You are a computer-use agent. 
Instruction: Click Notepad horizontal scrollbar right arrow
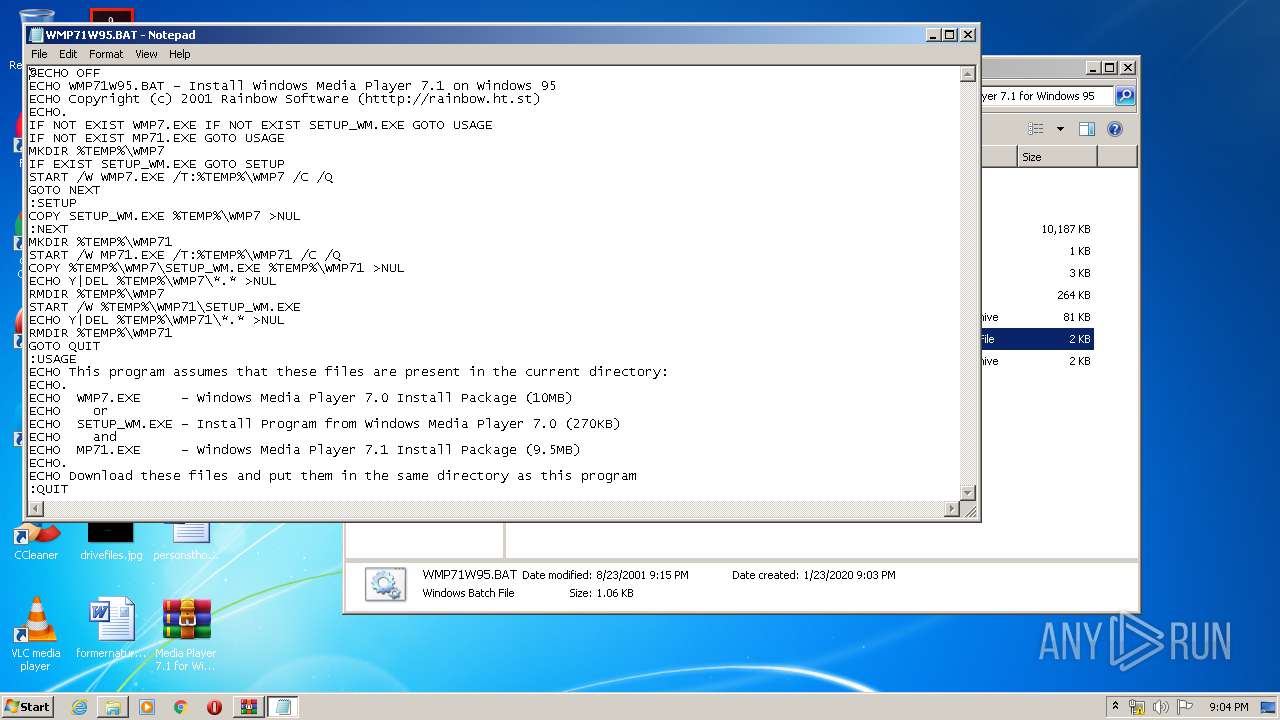click(952, 509)
